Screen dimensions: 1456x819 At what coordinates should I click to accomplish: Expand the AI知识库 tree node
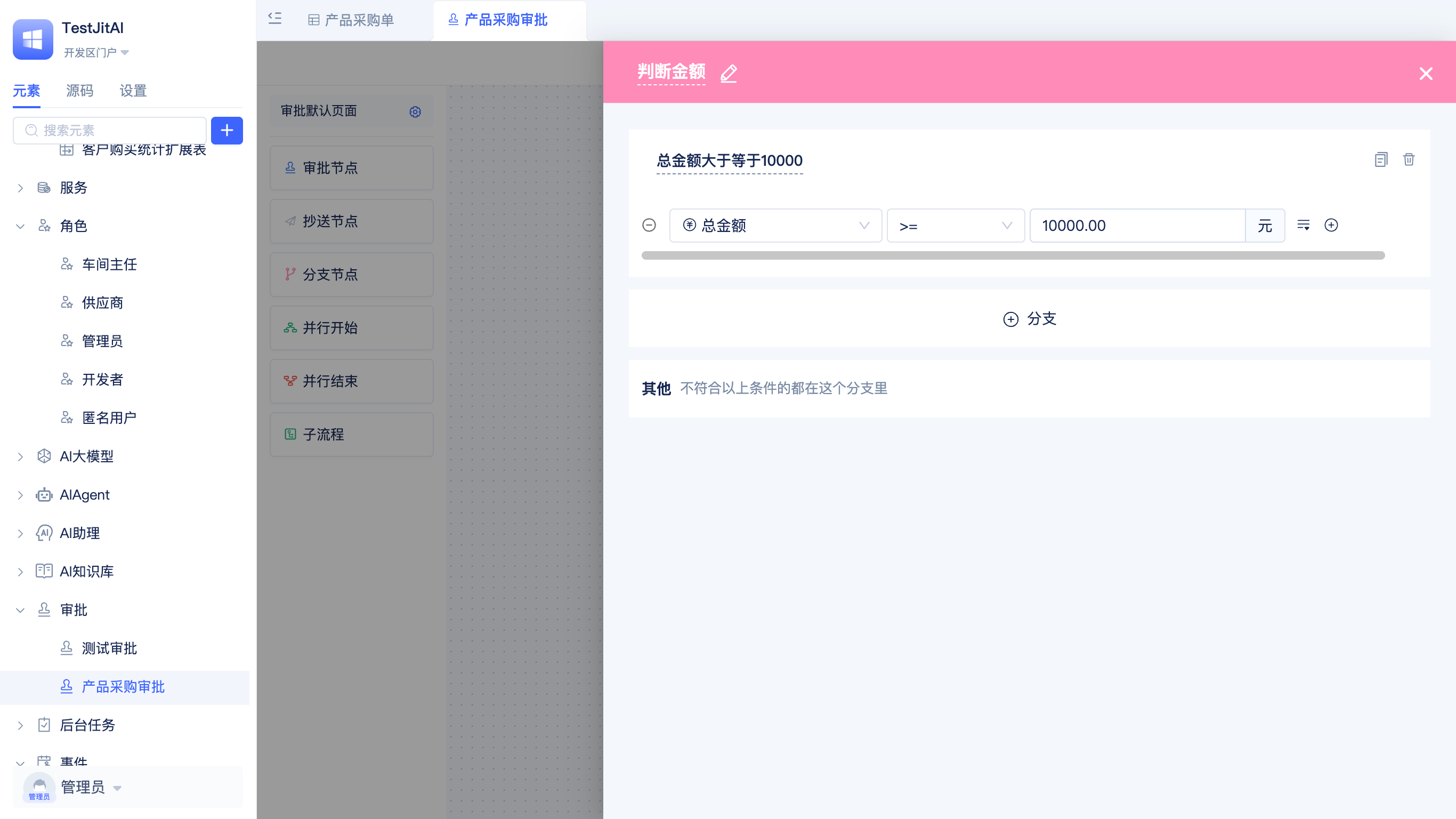(x=20, y=572)
